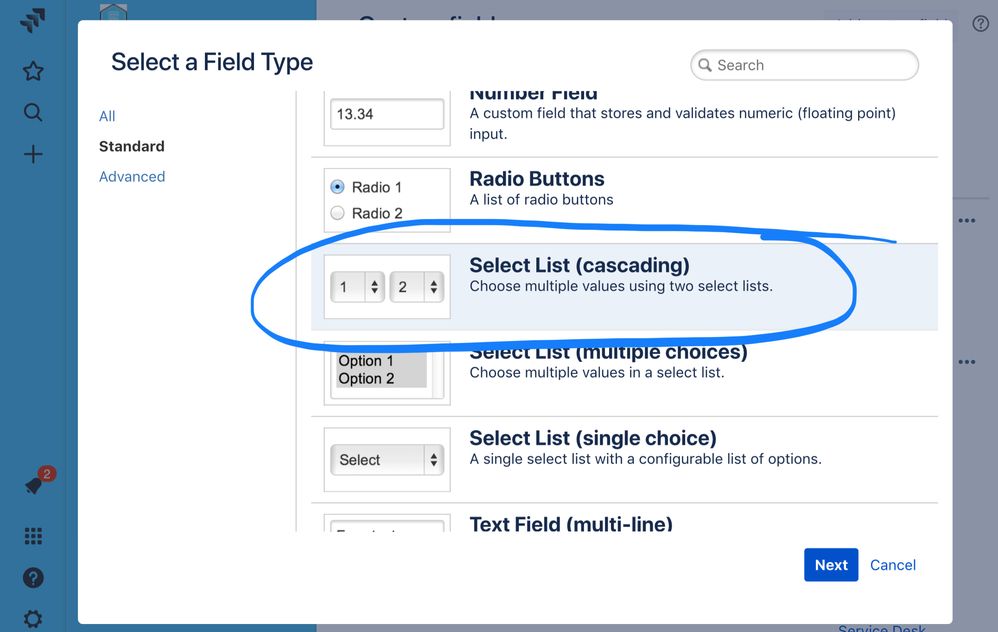998x632 pixels.
Task: Click the 13.34 number preview field
Action: 387,114
